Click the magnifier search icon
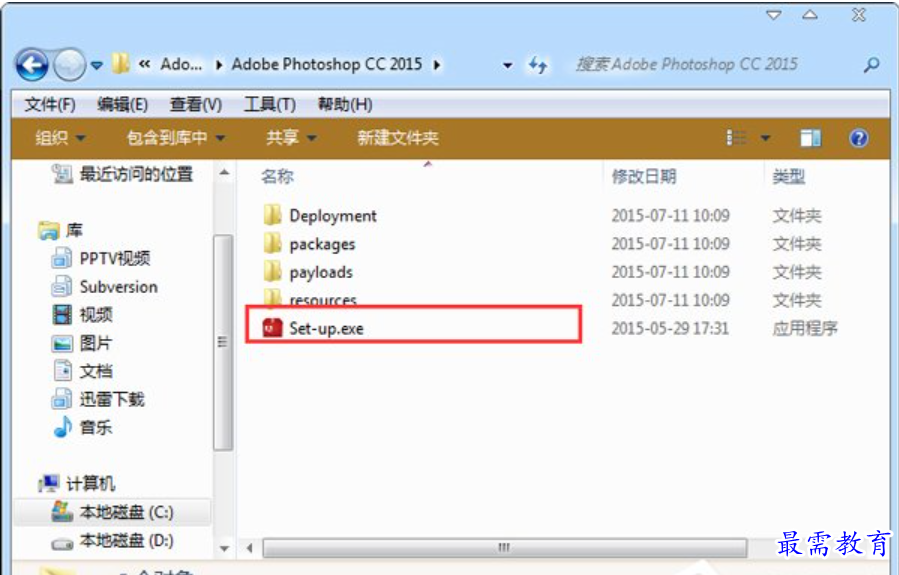 click(871, 65)
